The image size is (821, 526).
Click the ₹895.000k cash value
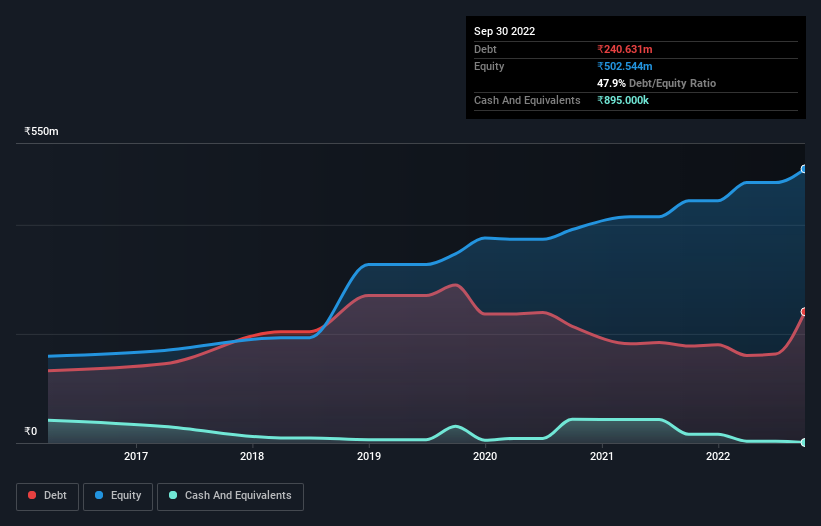623,100
